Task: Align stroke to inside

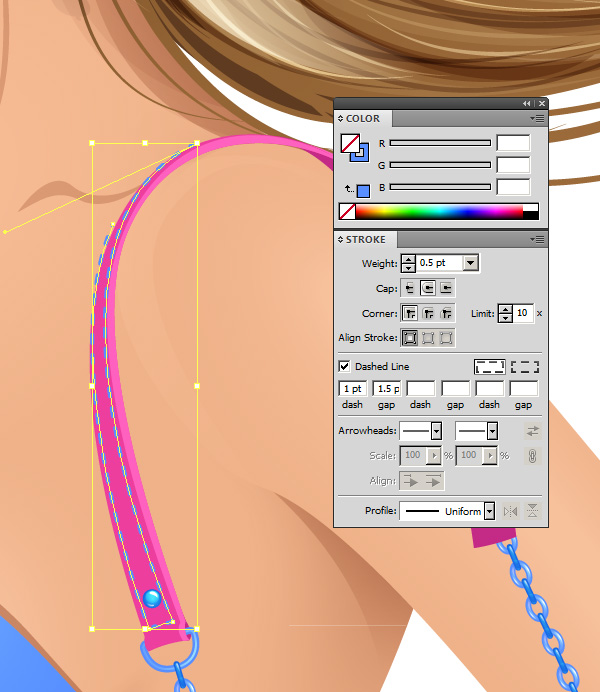Action: click(427, 338)
